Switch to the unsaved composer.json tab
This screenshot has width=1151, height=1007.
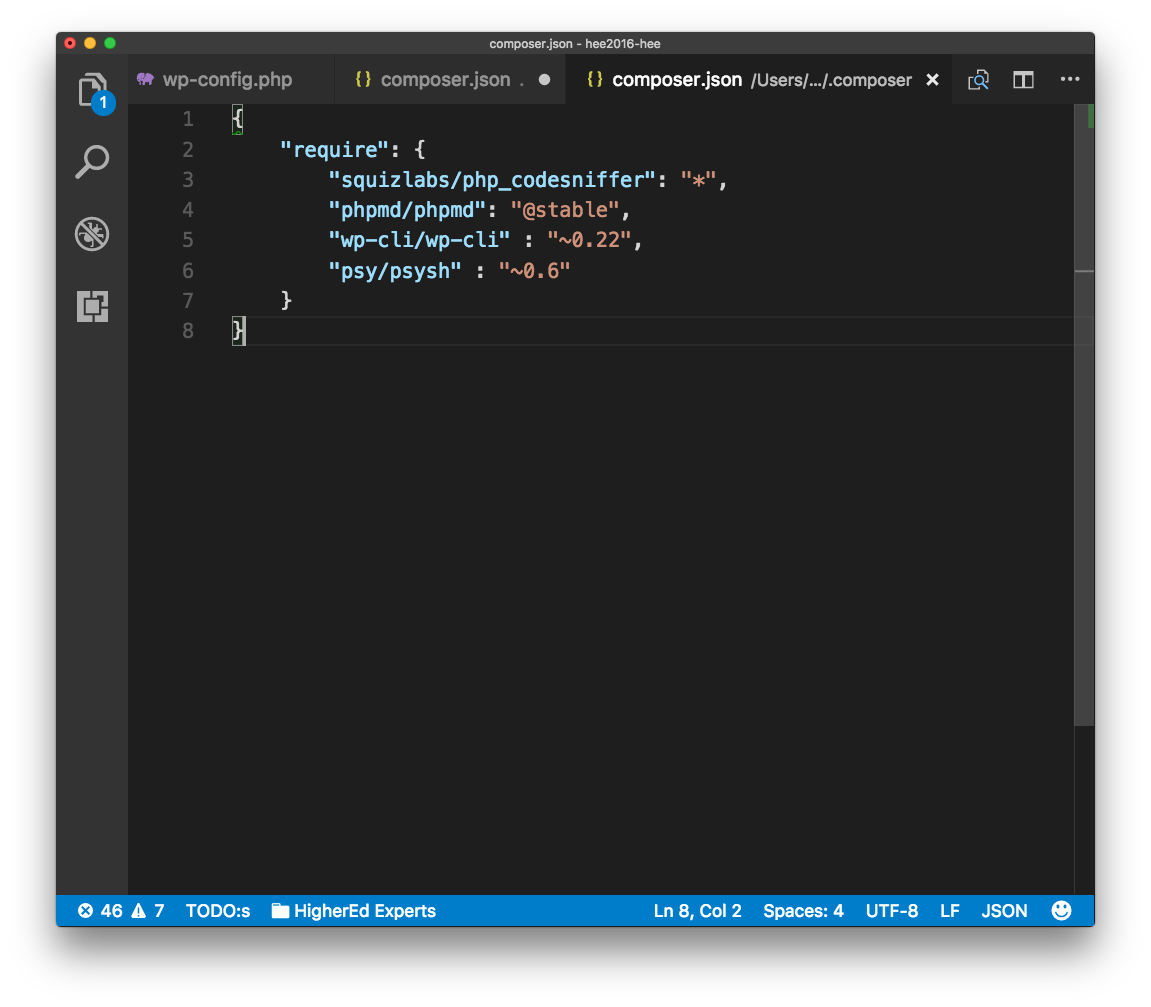(445, 80)
